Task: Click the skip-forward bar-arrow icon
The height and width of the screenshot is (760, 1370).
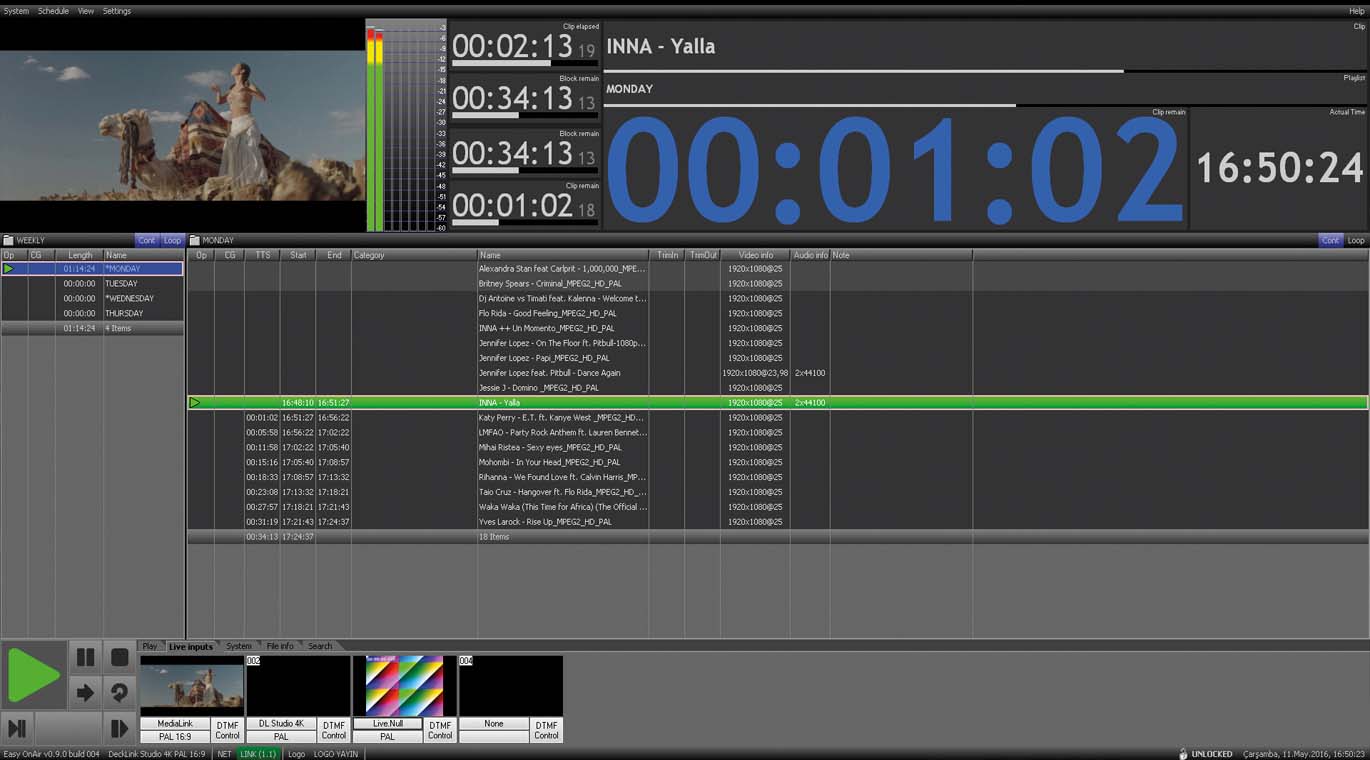Action: coord(119,728)
